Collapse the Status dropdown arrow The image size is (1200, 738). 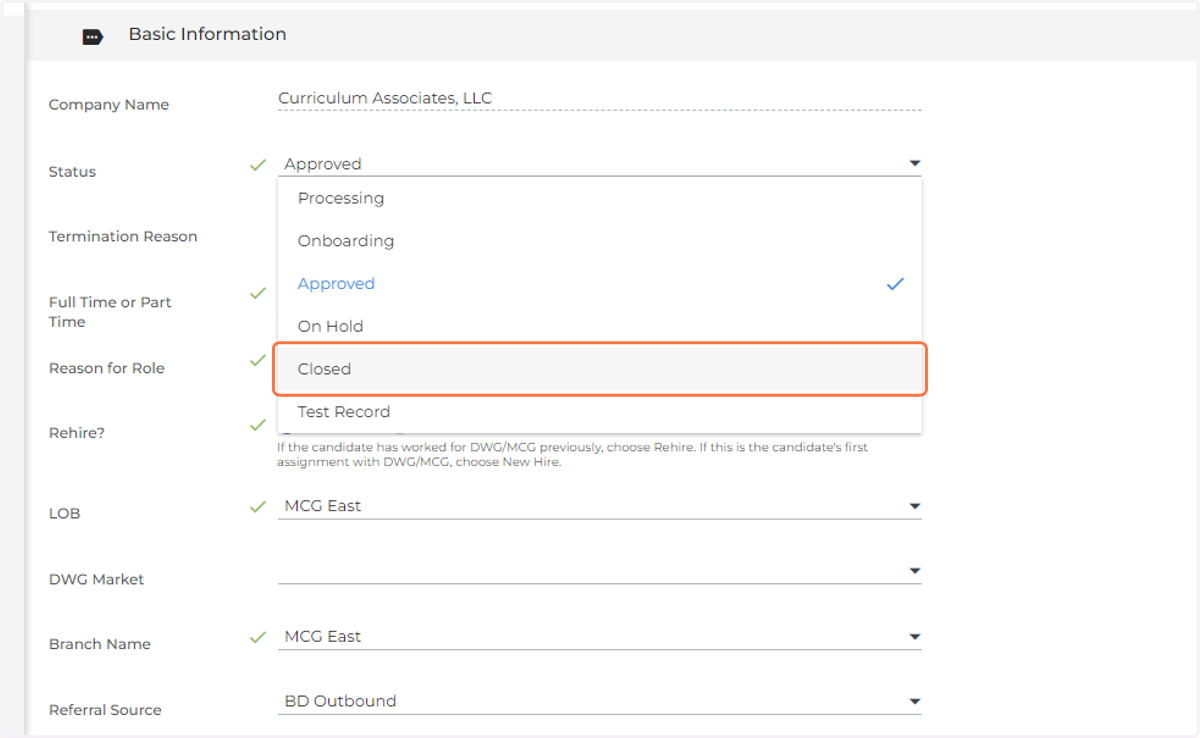[x=914, y=163]
